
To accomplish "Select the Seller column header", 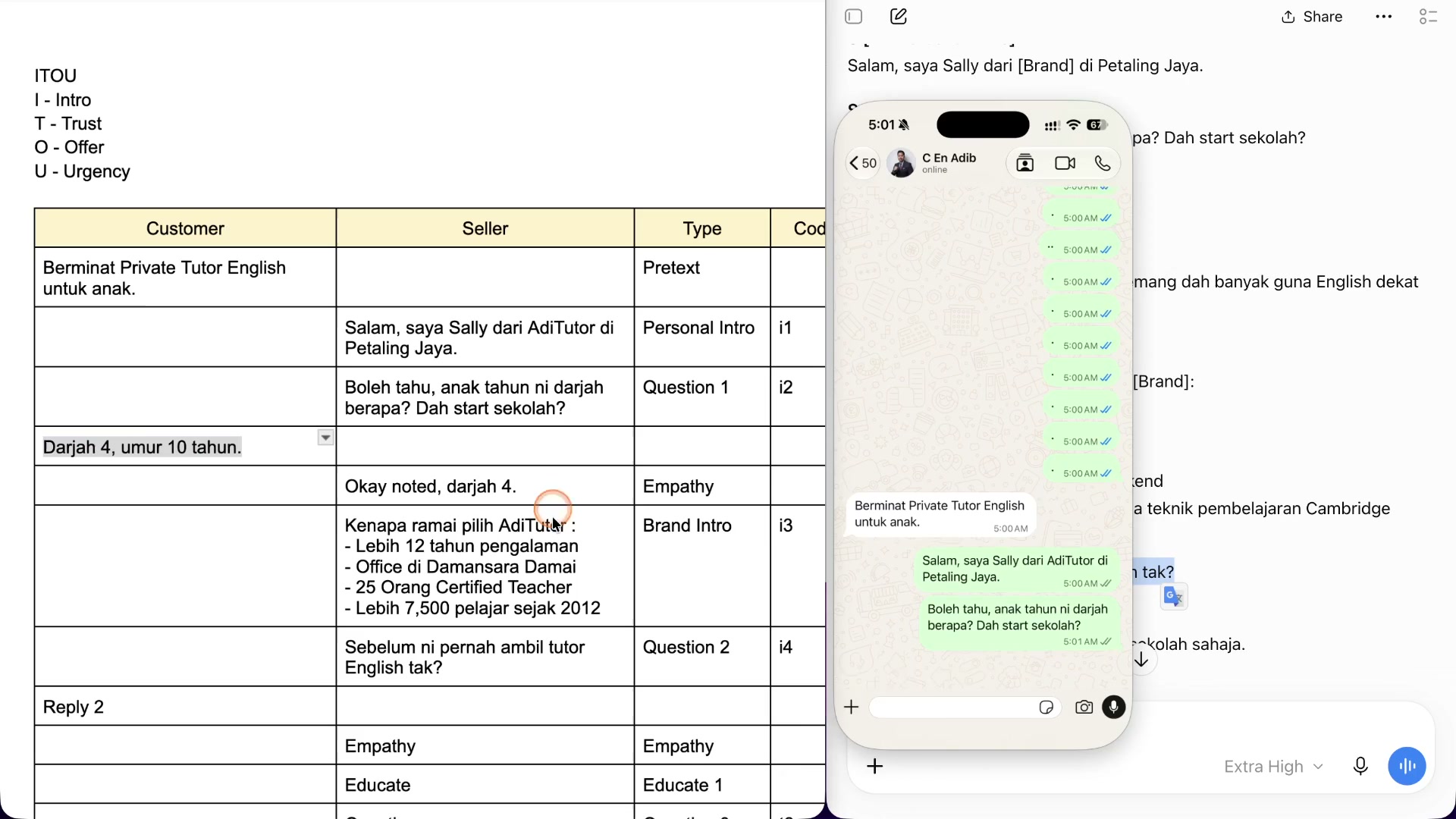I will coord(485,228).
